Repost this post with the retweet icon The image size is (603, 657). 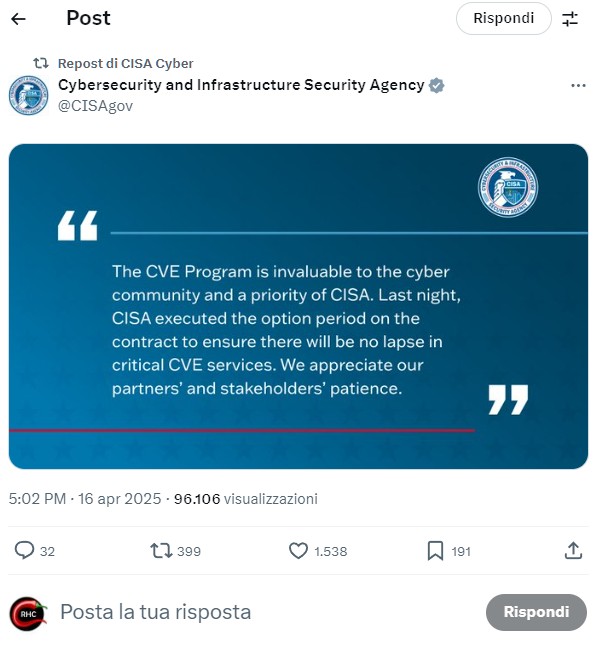coord(160,550)
